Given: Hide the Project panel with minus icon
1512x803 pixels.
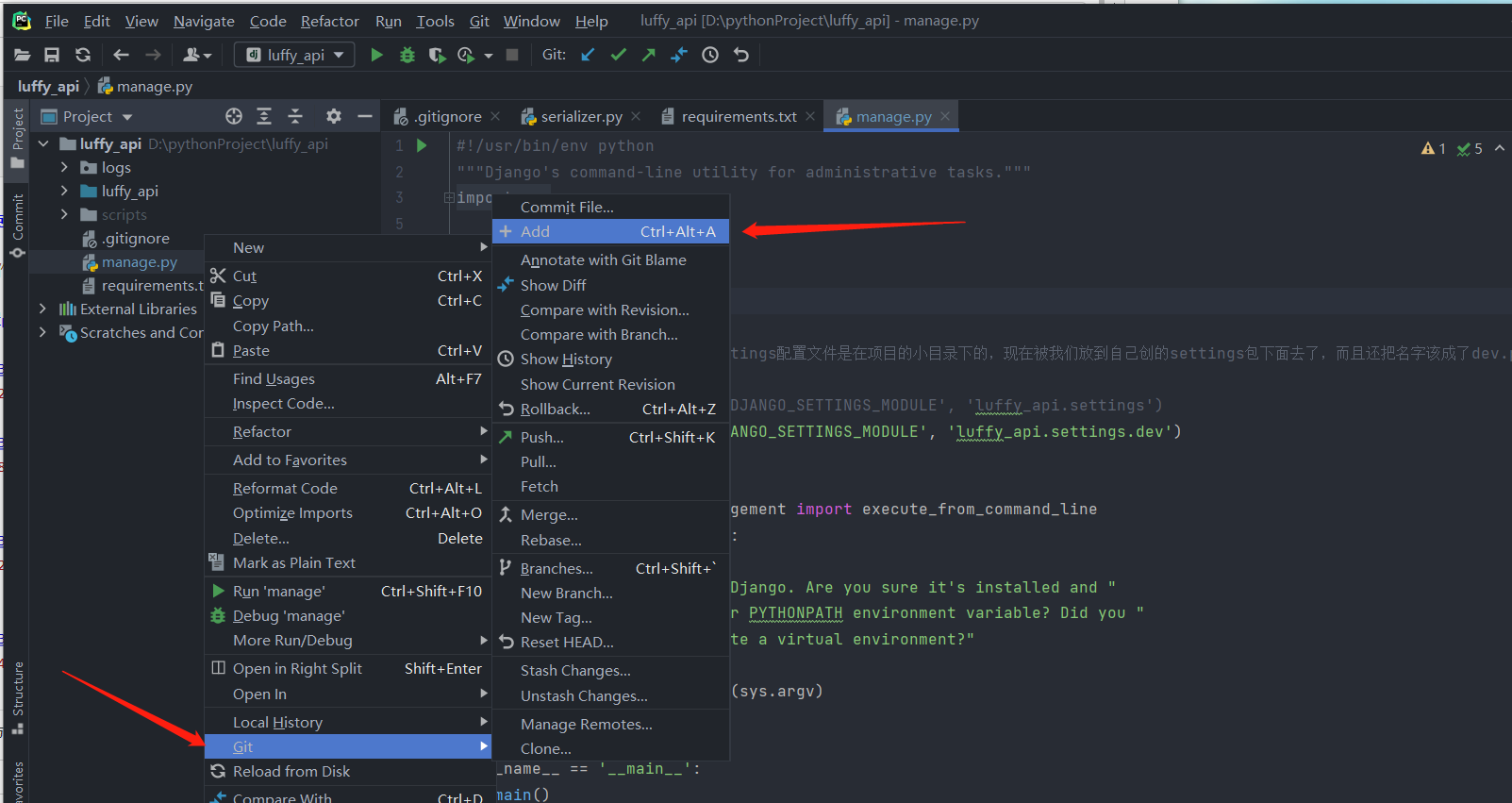Looking at the screenshot, I should click(365, 116).
